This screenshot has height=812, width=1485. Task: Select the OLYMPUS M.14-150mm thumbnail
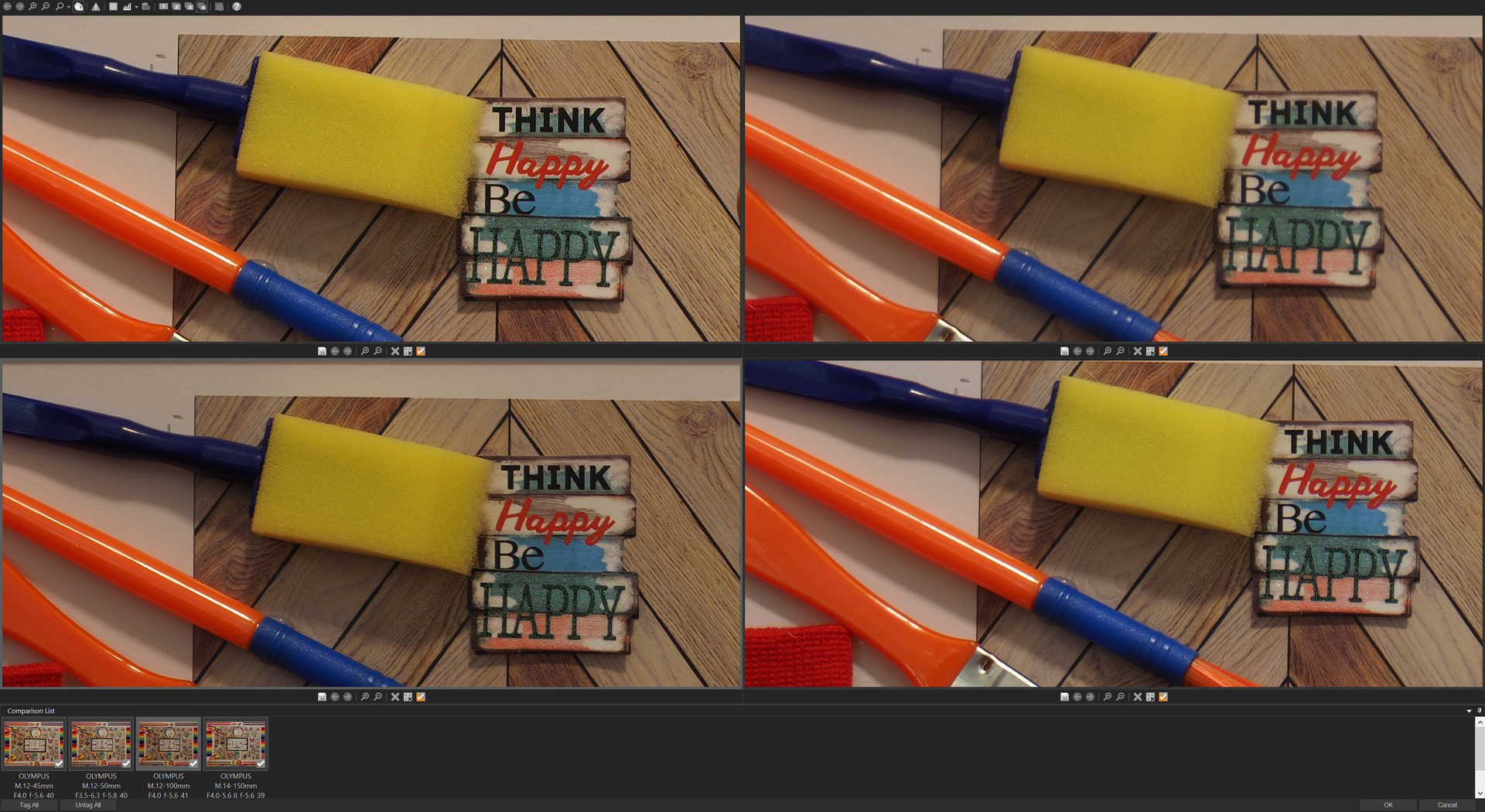point(236,744)
